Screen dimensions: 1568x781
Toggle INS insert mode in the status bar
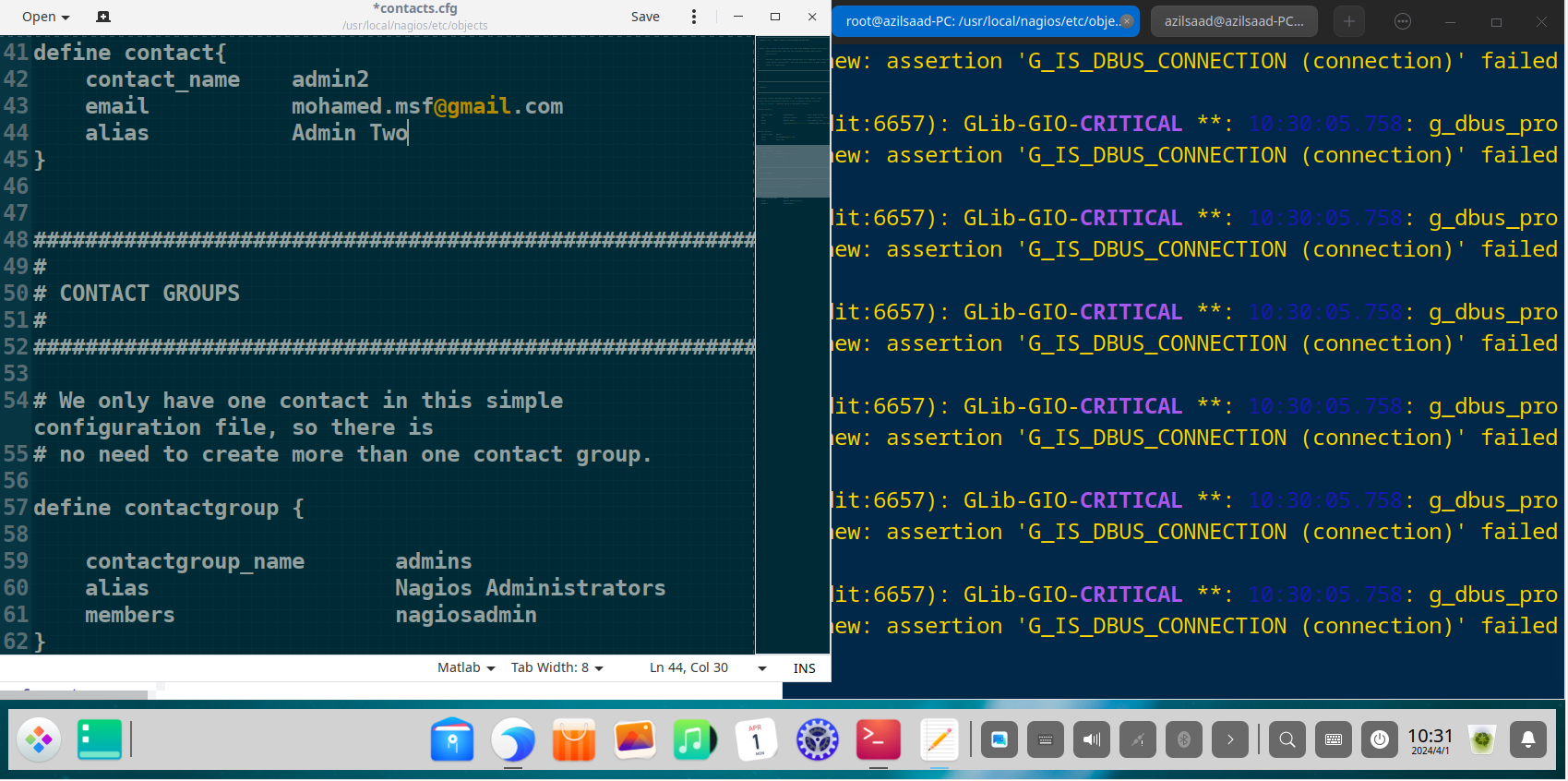(x=804, y=668)
